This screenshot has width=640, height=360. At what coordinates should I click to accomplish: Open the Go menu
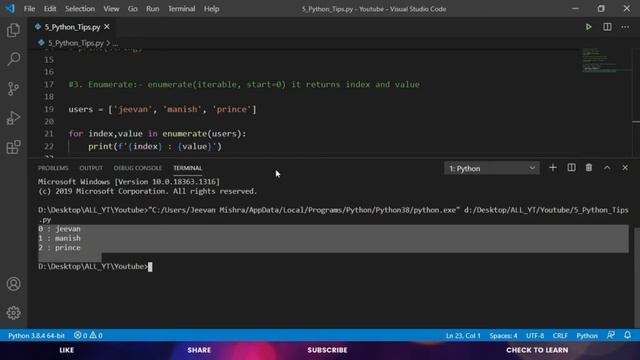(x=133, y=9)
